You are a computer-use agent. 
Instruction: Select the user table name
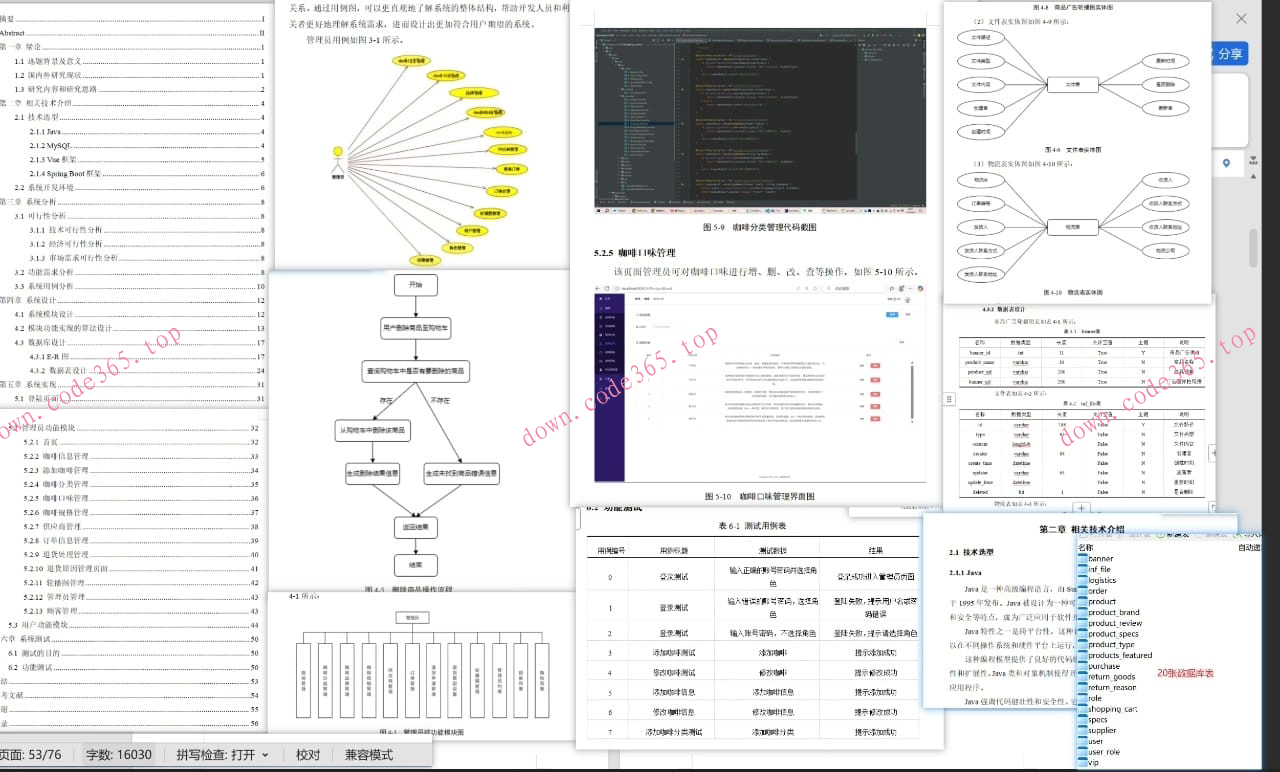[x=1097, y=741]
